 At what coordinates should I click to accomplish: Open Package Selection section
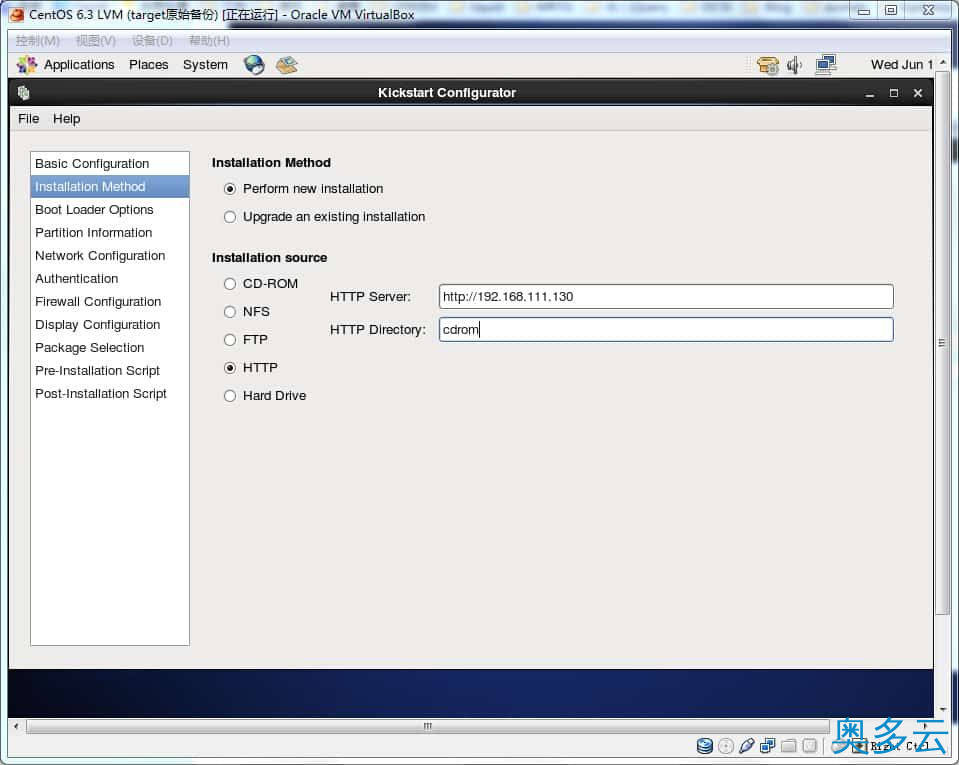(x=109, y=347)
